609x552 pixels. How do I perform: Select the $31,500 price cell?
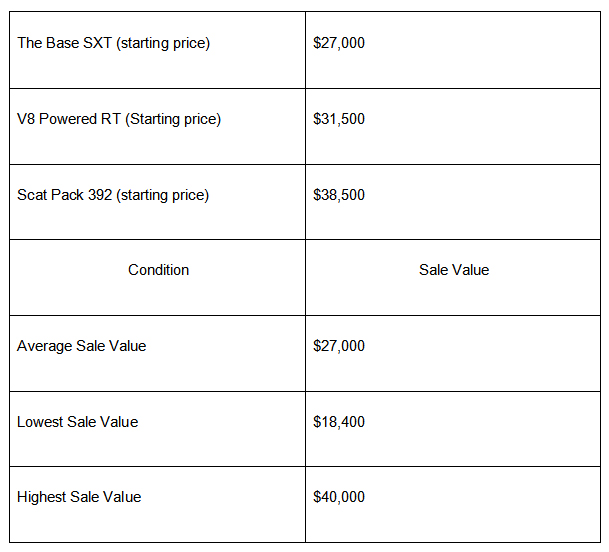(339, 119)
